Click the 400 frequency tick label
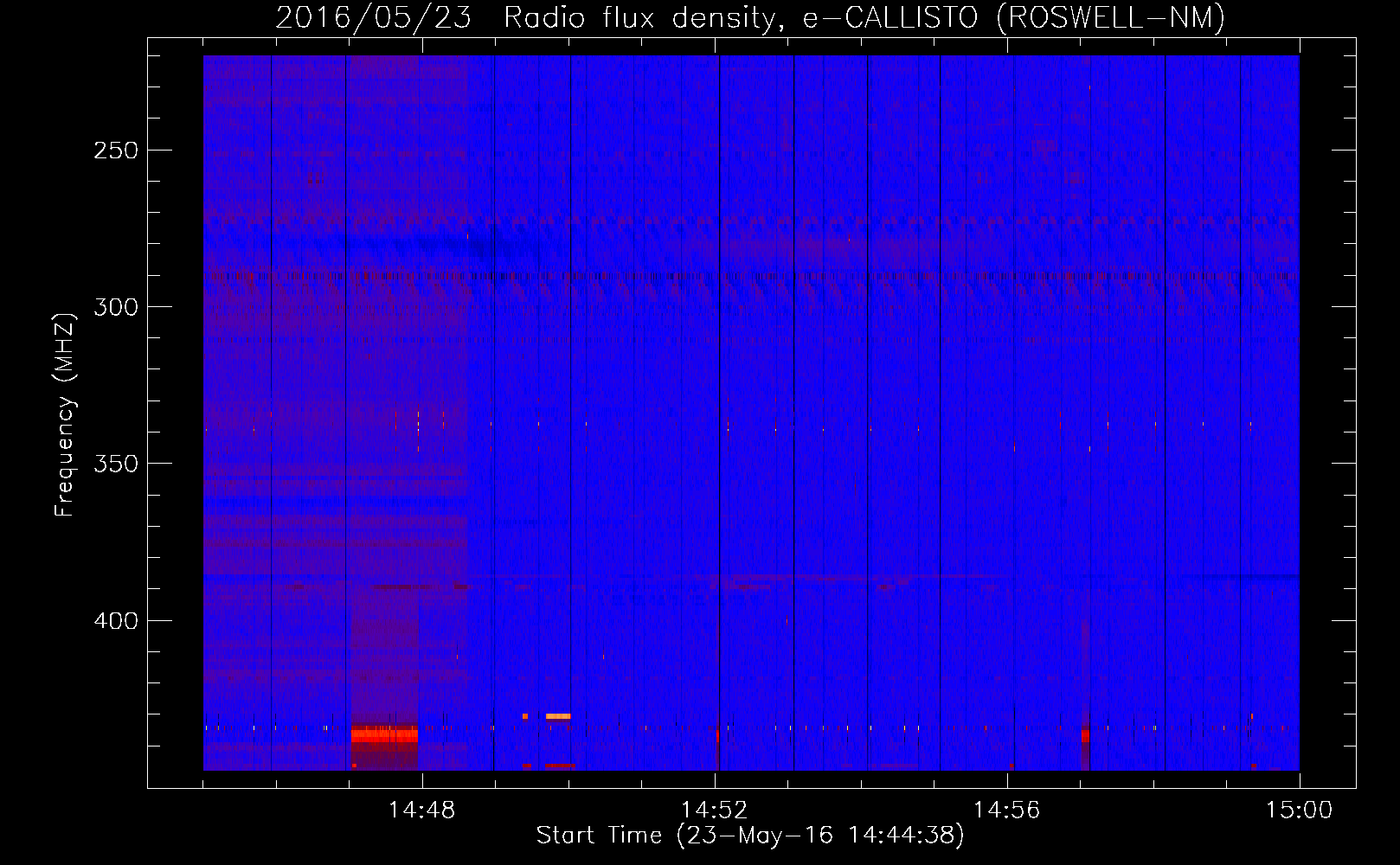The height and width of the screenshot is (865, 1400). point(116,621)
